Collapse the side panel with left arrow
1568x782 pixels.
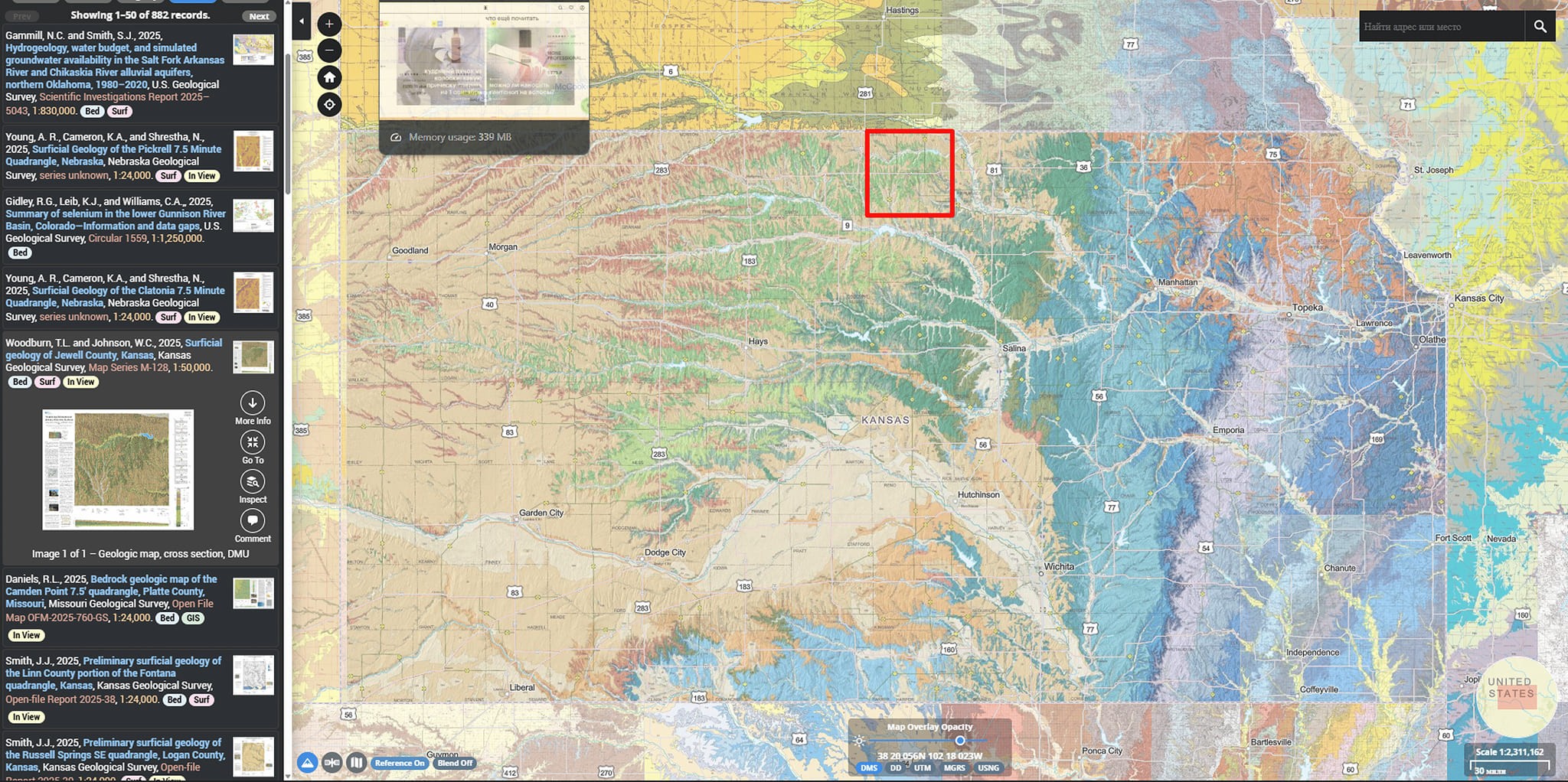click(x=302, y=22)
